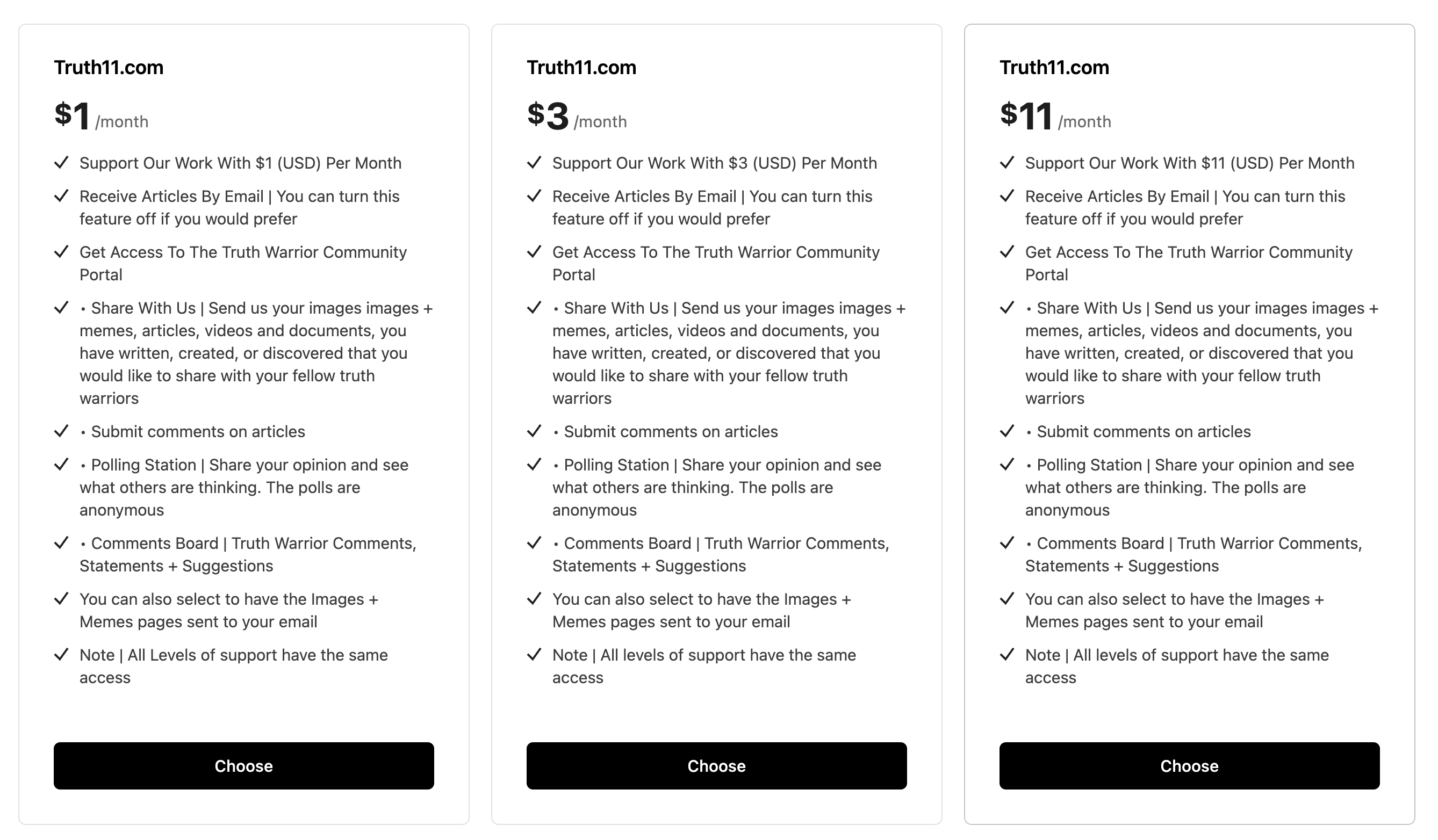Click the checkmark beside Support Our Work With $1
This screenshot has width=1438, height=840.
[63, 164]
